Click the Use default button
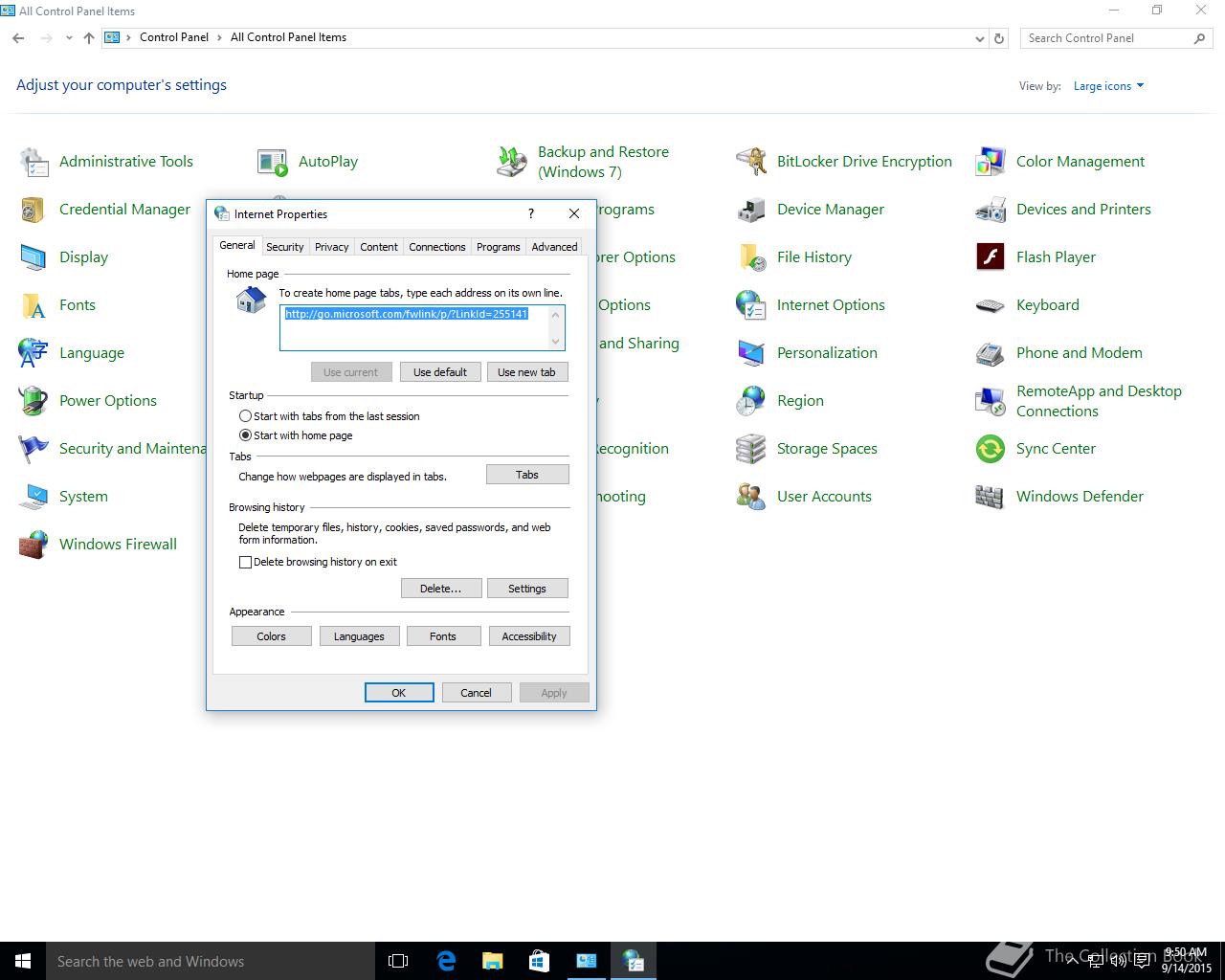Image resolution: width=1225 pixels, height=980 pixels. 440,372
